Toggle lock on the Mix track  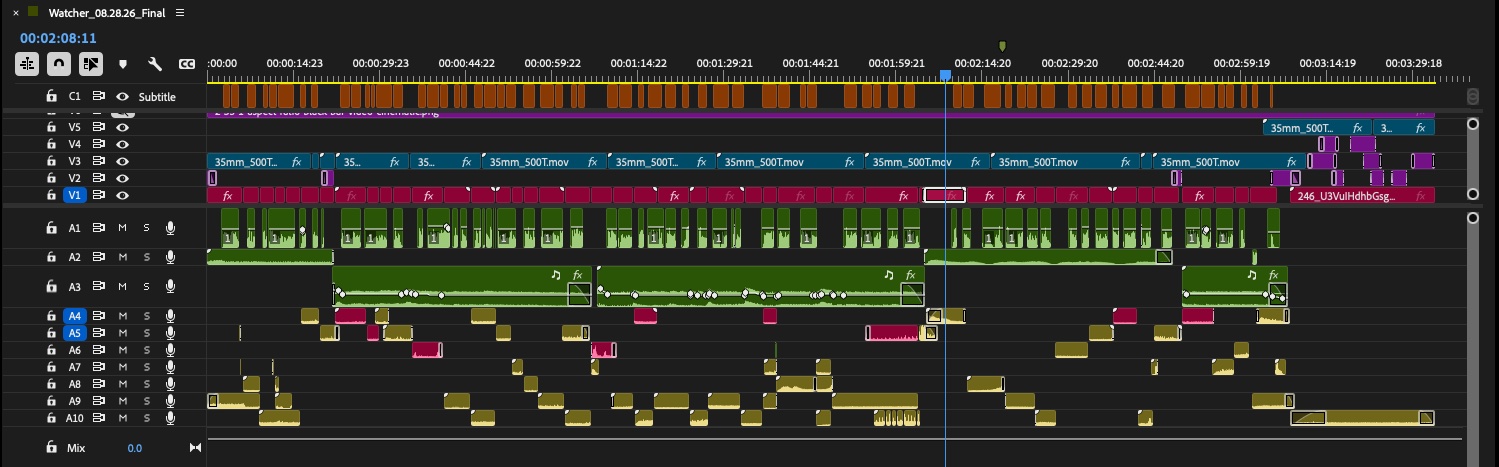pos(51,448)
